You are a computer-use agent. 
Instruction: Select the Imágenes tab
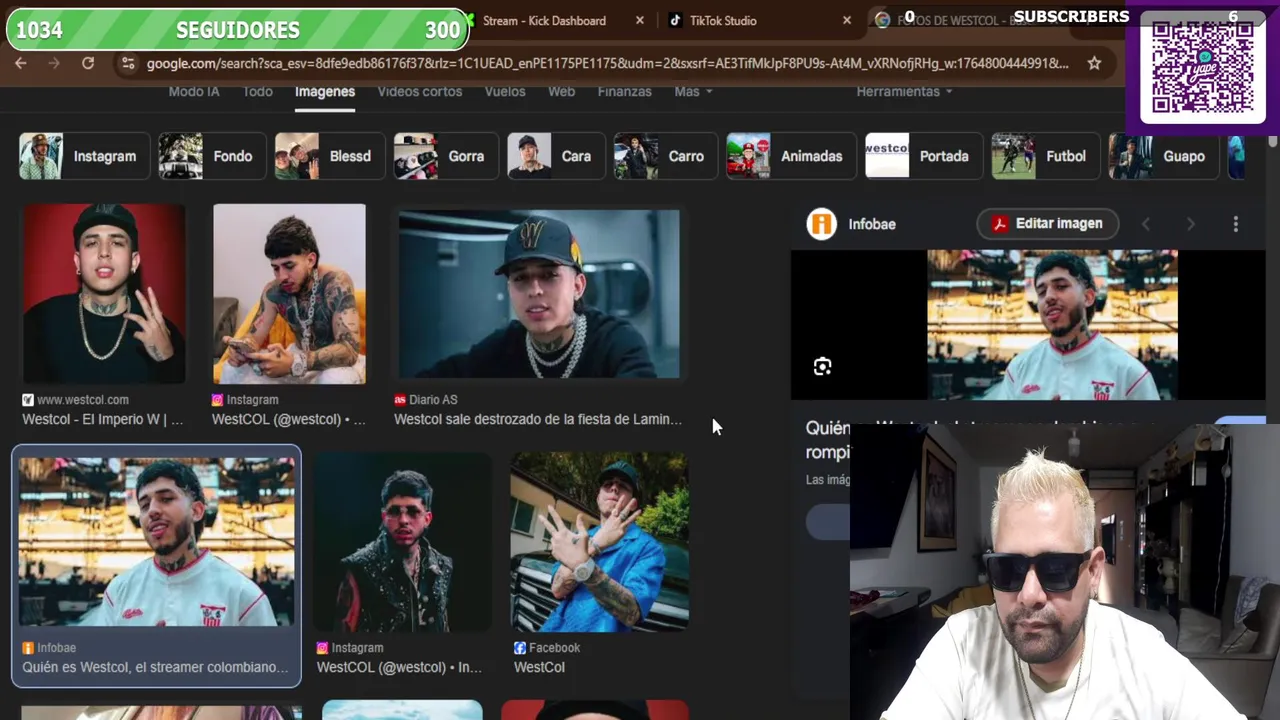click(325, 91)
